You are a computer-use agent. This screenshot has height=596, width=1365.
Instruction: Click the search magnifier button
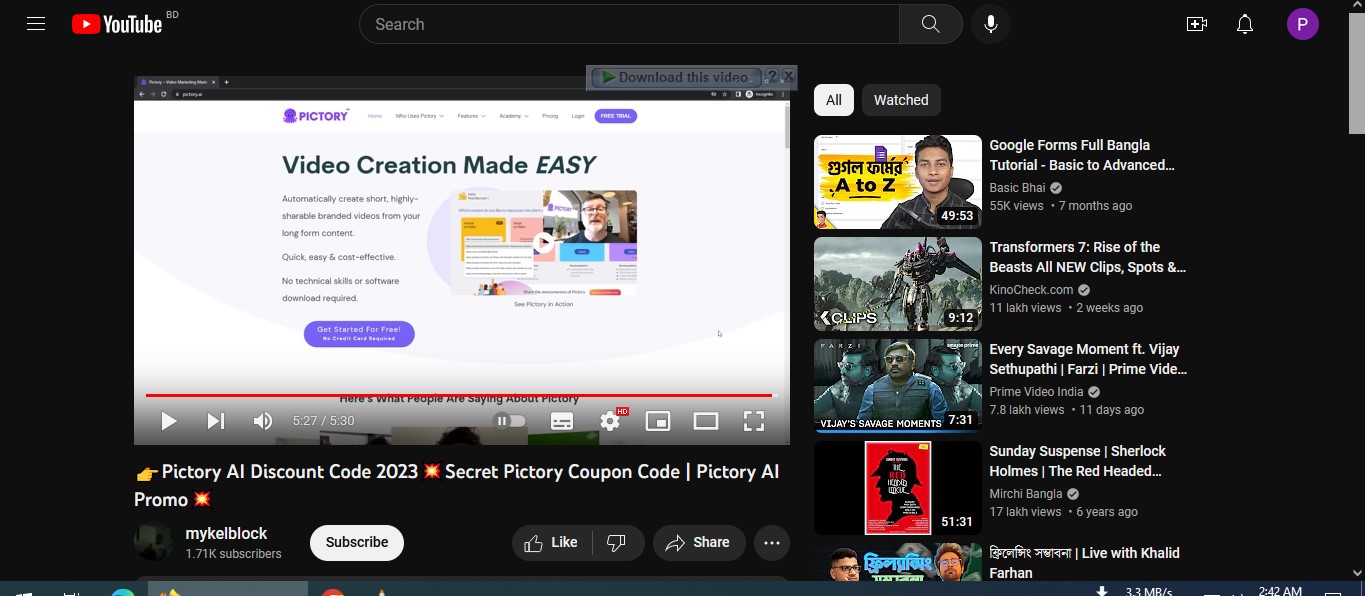click(930, 24)
